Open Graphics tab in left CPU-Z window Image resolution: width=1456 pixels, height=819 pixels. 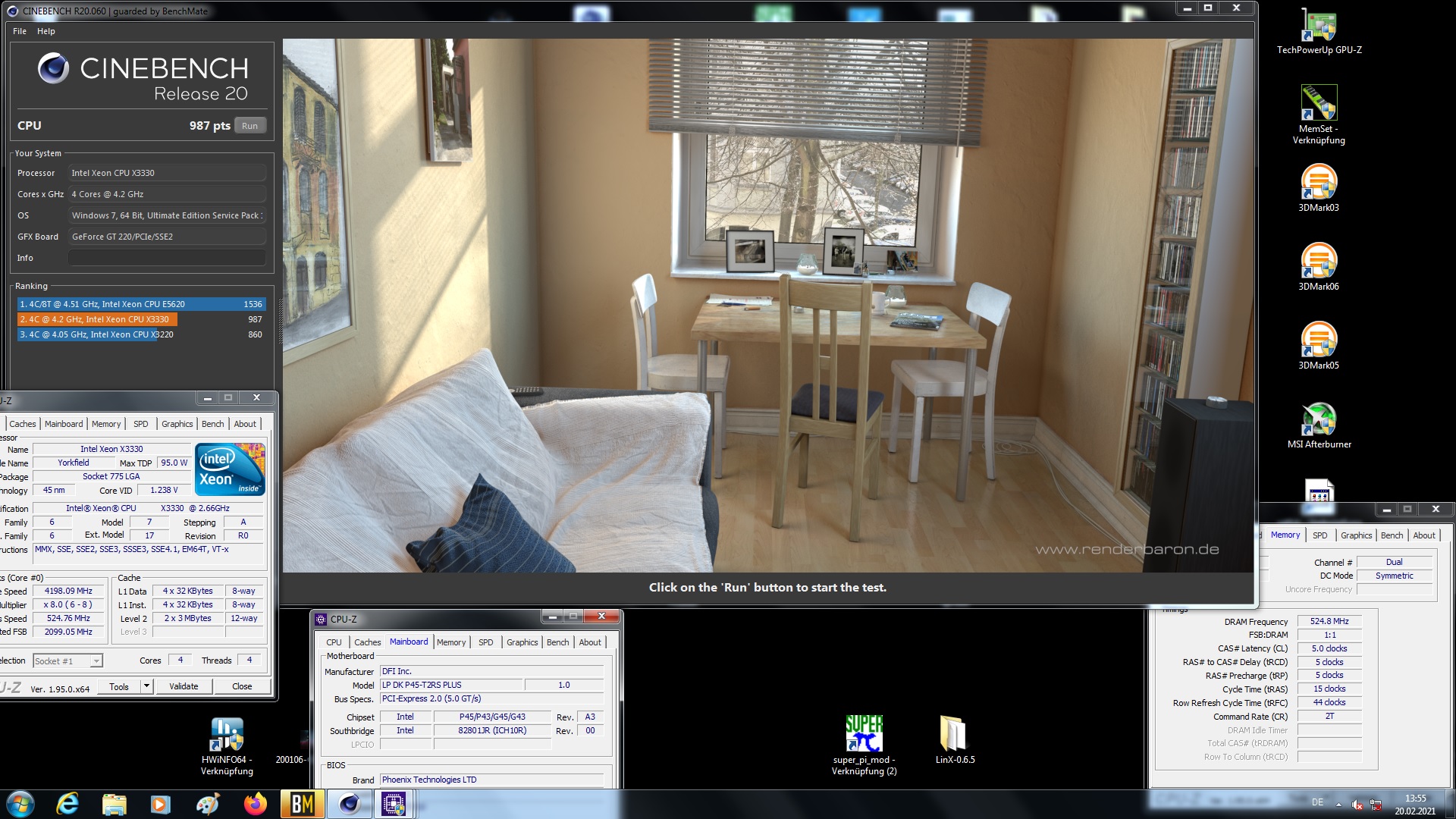coord(177,424)
